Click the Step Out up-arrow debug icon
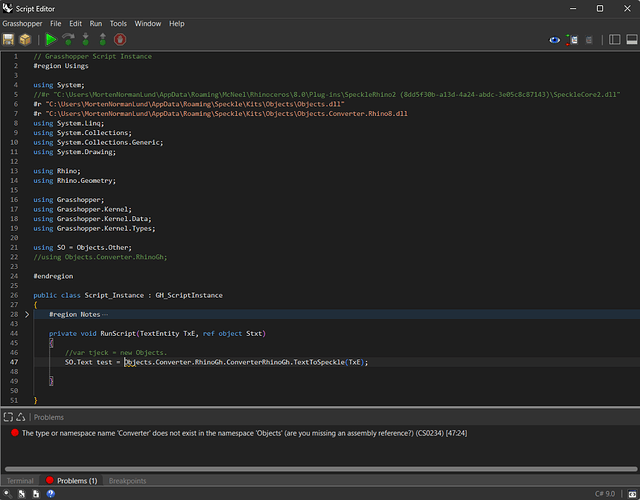Image resolution: width=640 pixels, height=500 pixels. pos(102,40)
